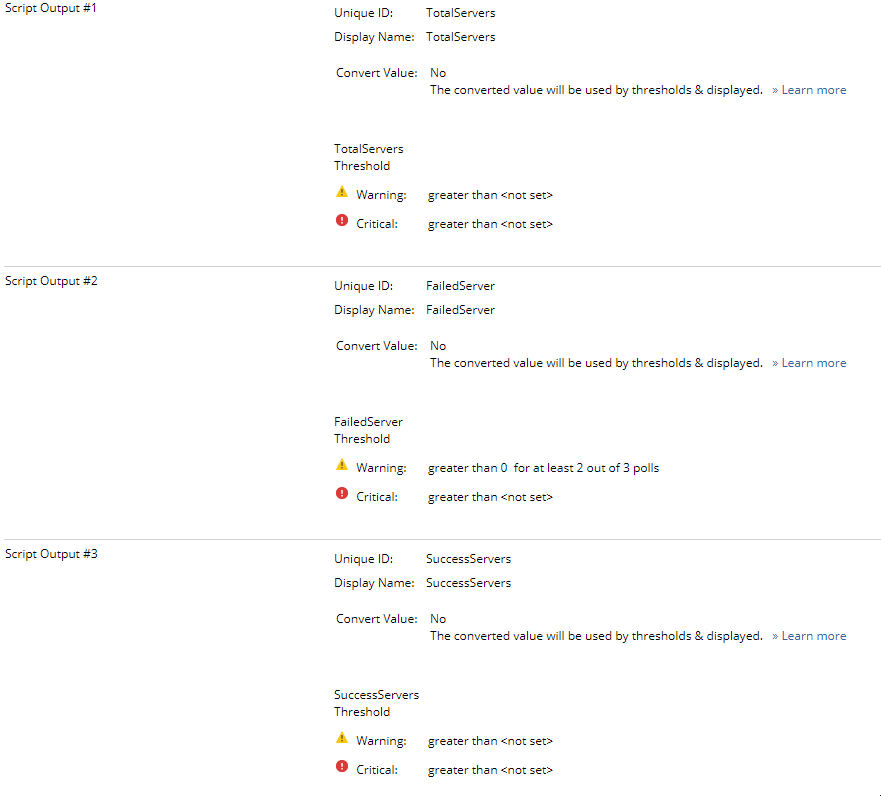Click TotalServers Critical 'greater than <not set>' value
881x796 pixels.
[490, 224]
